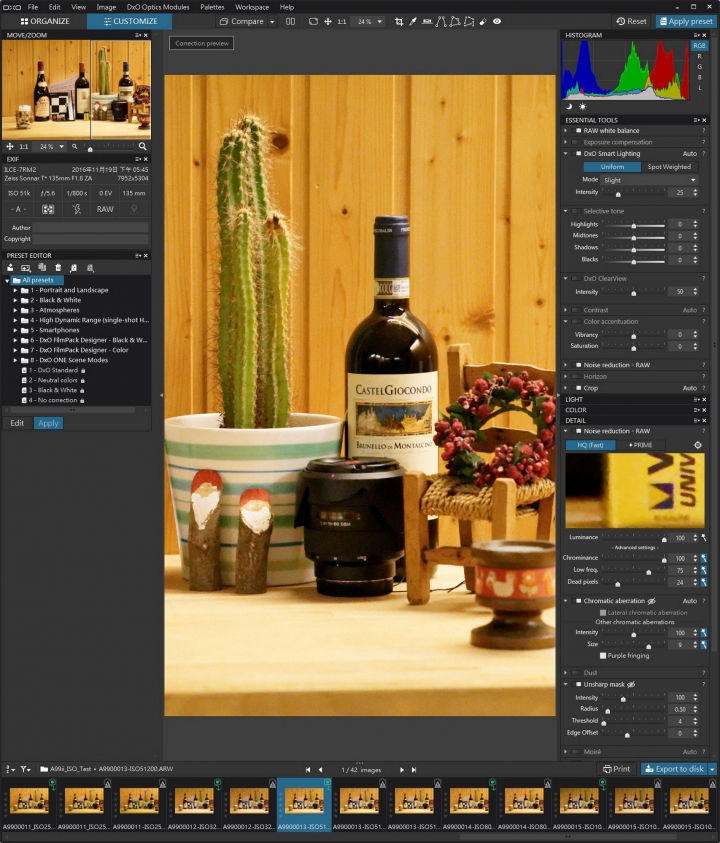720x843 pixels.
Task: Open the Compare dropdown arrow
Action: click(x=272, y=22)
